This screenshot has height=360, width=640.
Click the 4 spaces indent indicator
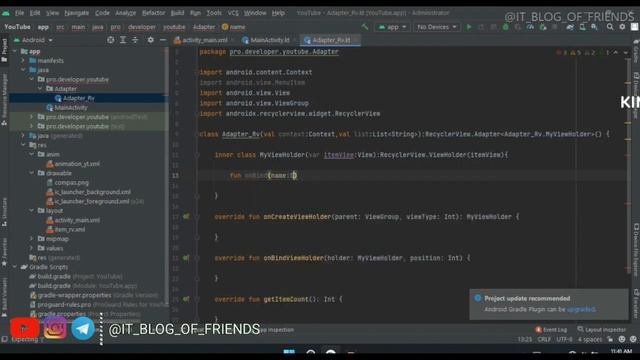coord(590,340)
